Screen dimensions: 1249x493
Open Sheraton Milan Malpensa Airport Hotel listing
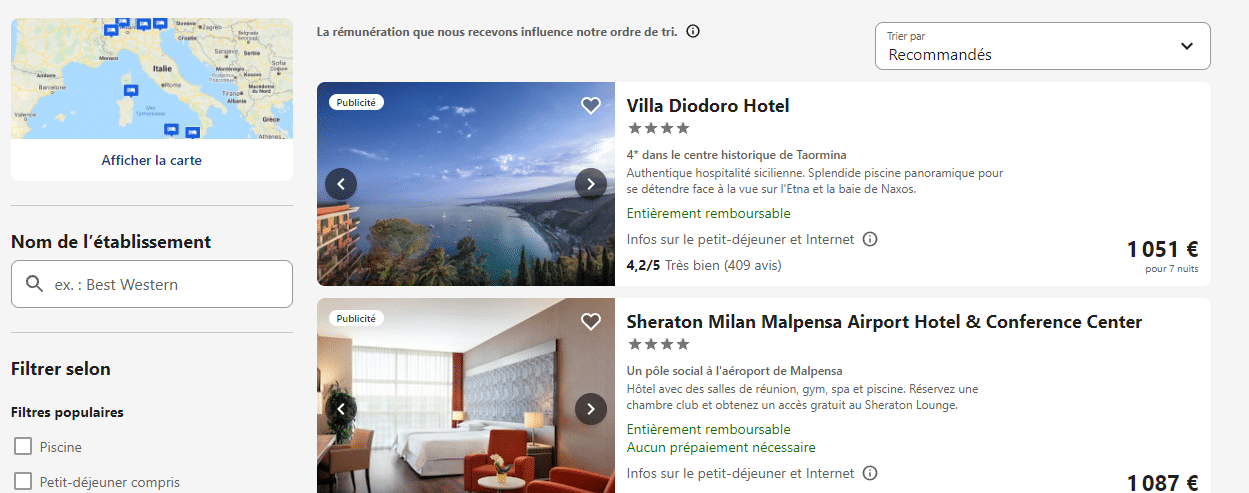coord(884,322)
